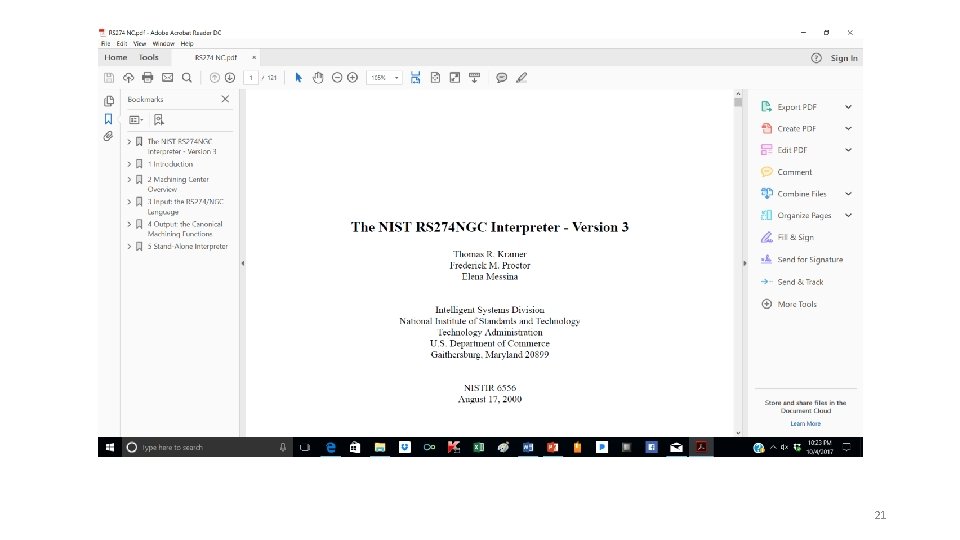Open the Edit menu

coord(122,44)
